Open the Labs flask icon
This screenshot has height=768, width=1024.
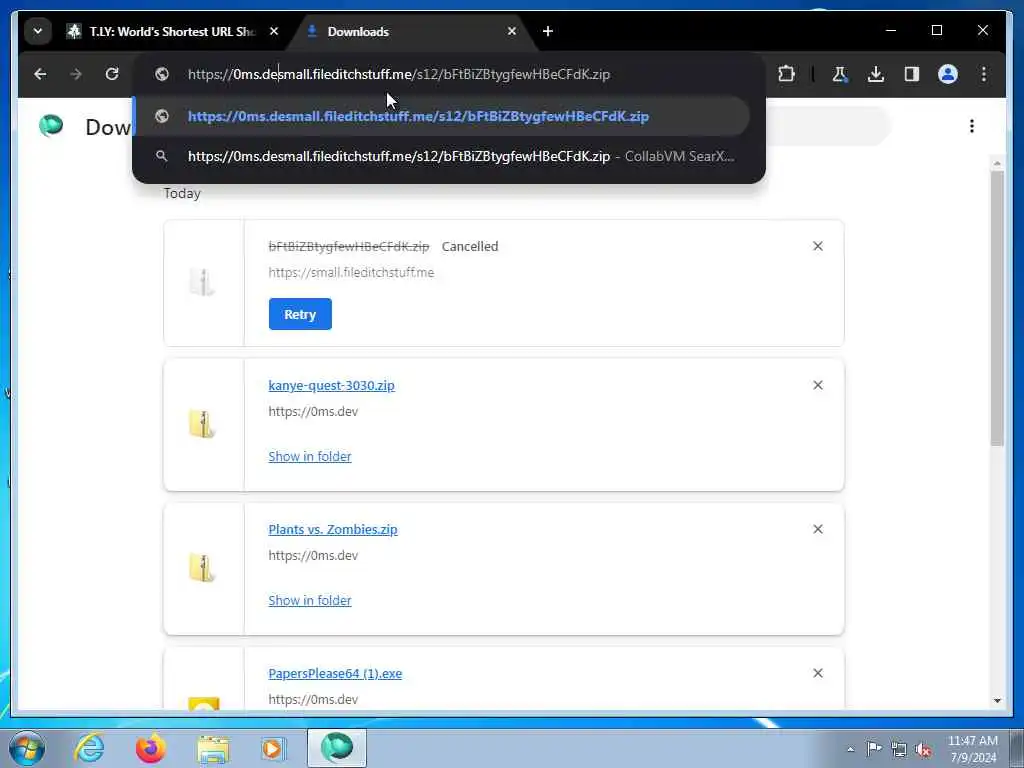[840, 74]
